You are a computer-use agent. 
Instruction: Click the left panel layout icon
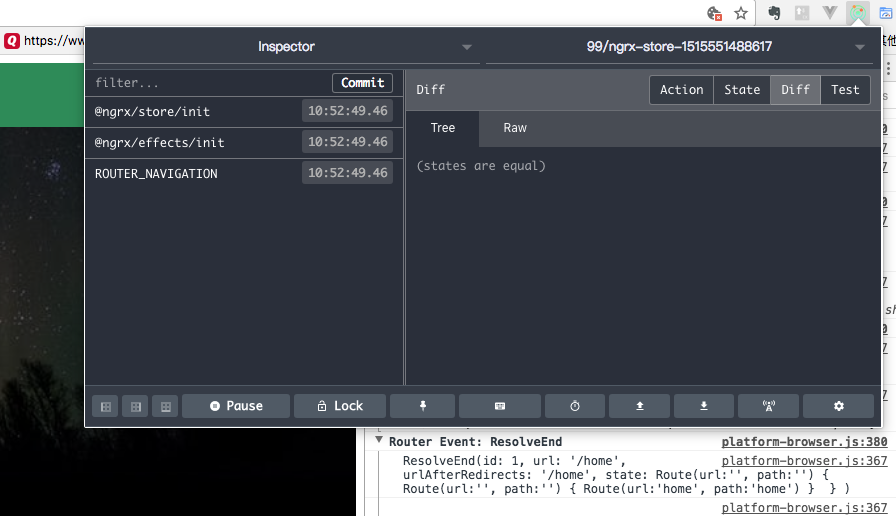point(106,406)
